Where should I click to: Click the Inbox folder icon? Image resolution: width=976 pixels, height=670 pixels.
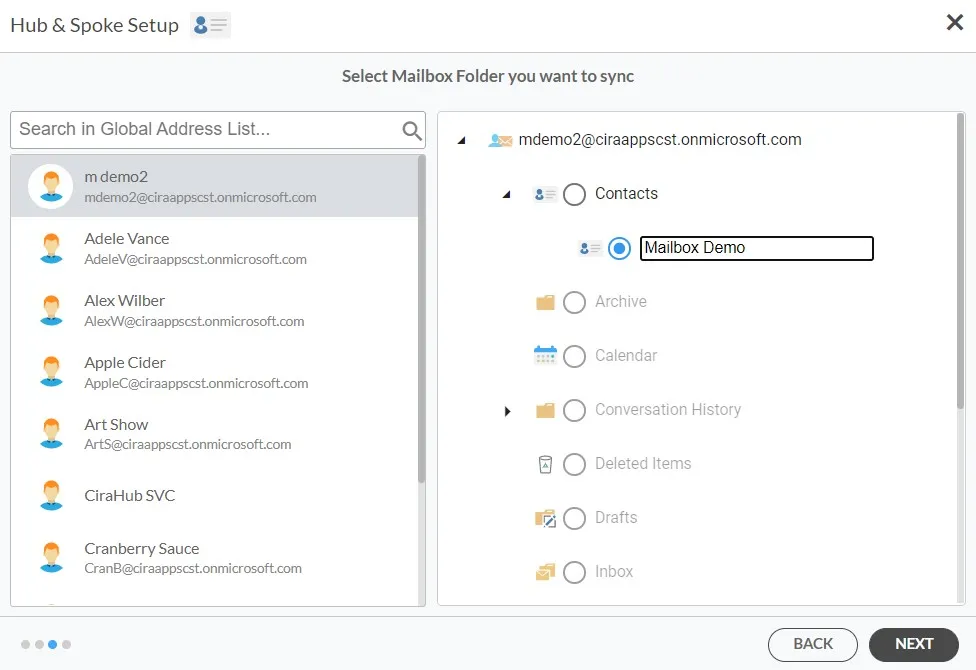545,572
